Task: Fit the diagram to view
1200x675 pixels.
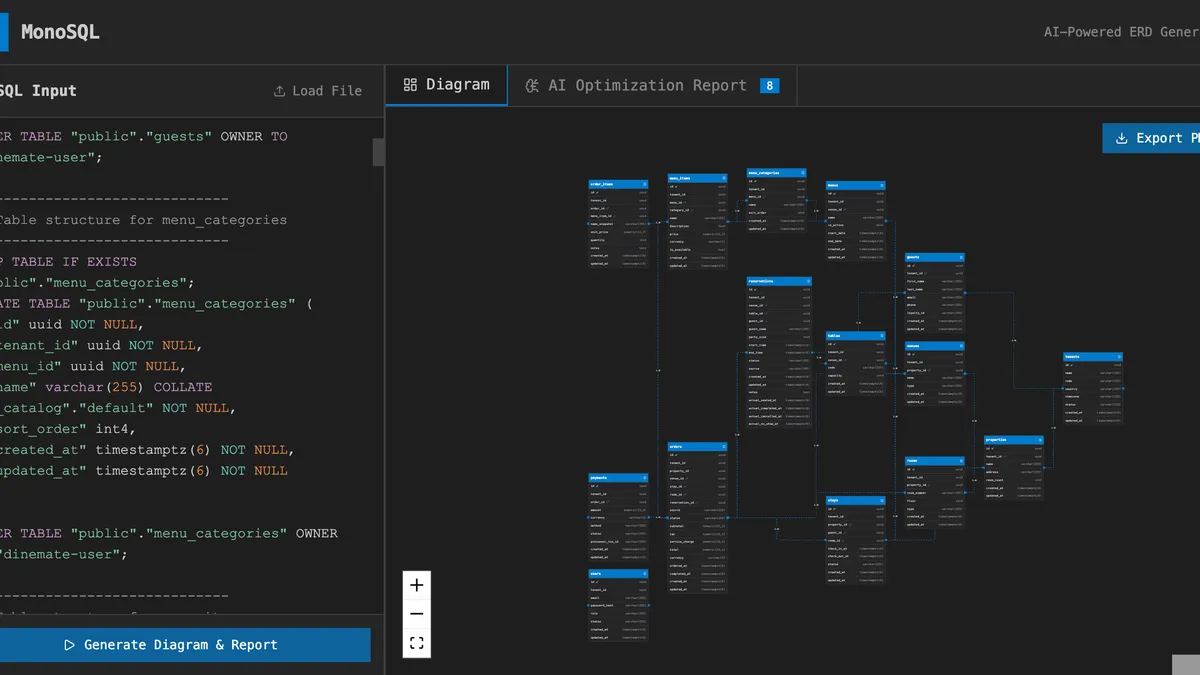Action: (x=417, y=643)
